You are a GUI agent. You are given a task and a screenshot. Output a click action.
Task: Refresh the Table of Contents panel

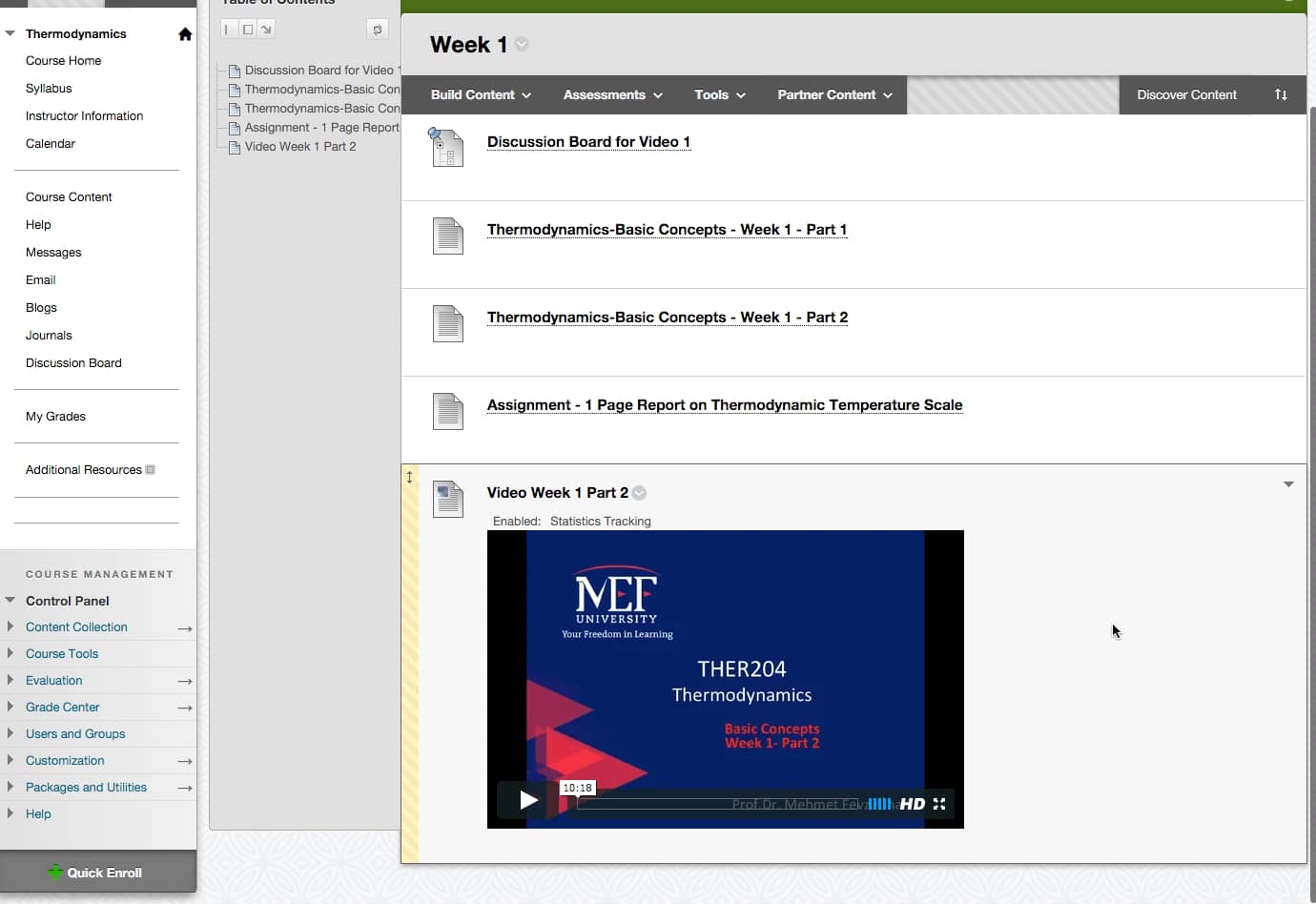point(378,30)
